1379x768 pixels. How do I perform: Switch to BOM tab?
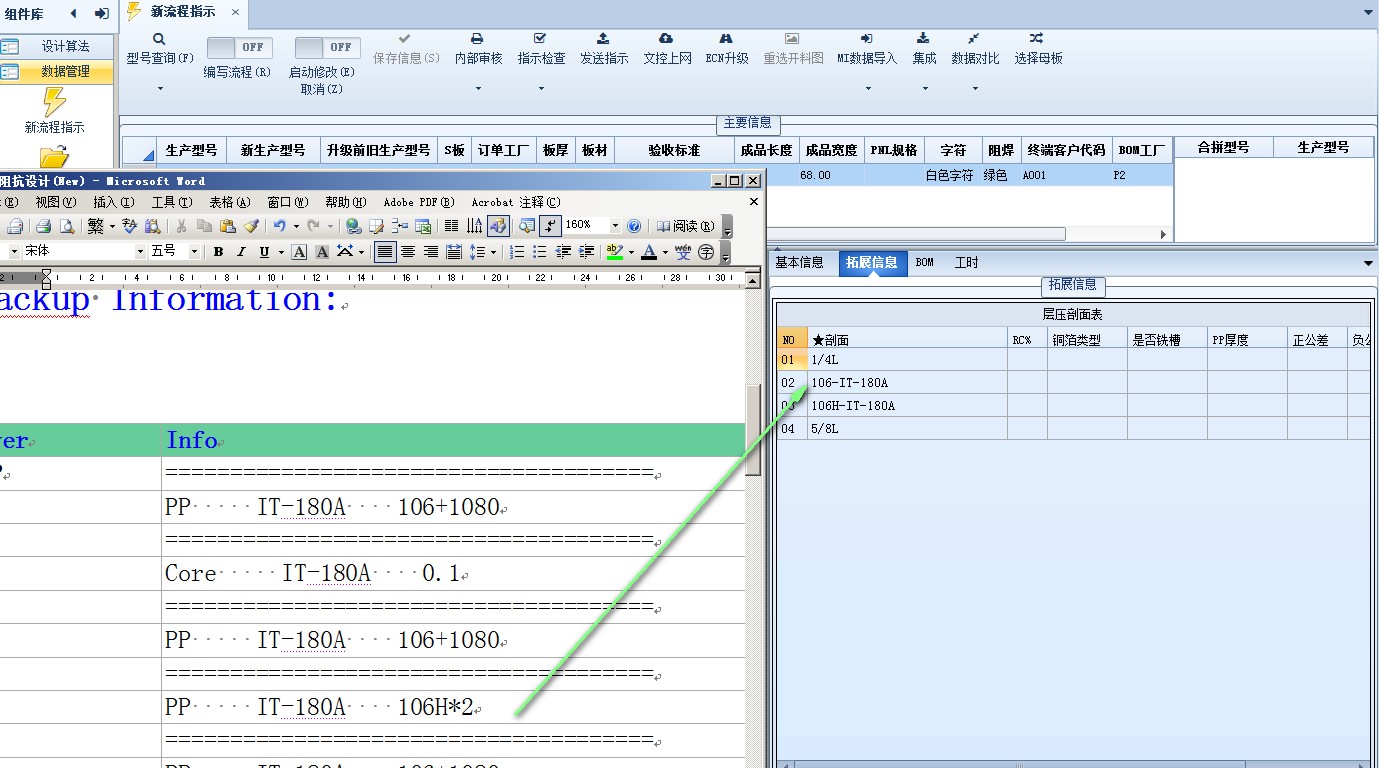925,263
